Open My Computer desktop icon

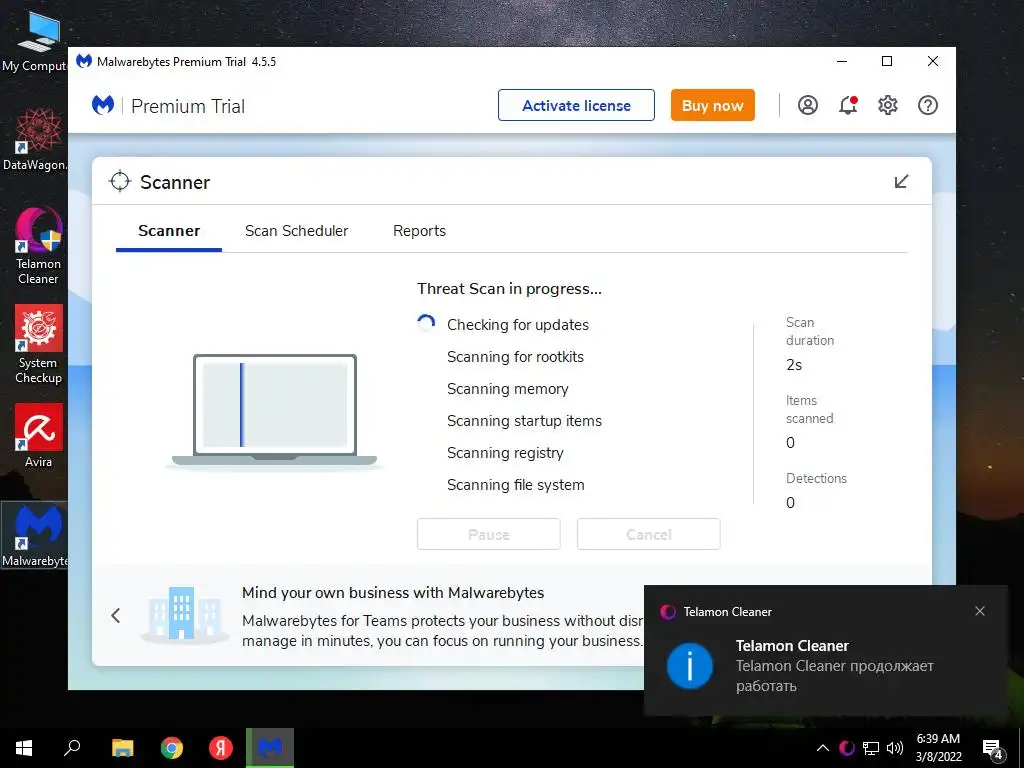37,41
